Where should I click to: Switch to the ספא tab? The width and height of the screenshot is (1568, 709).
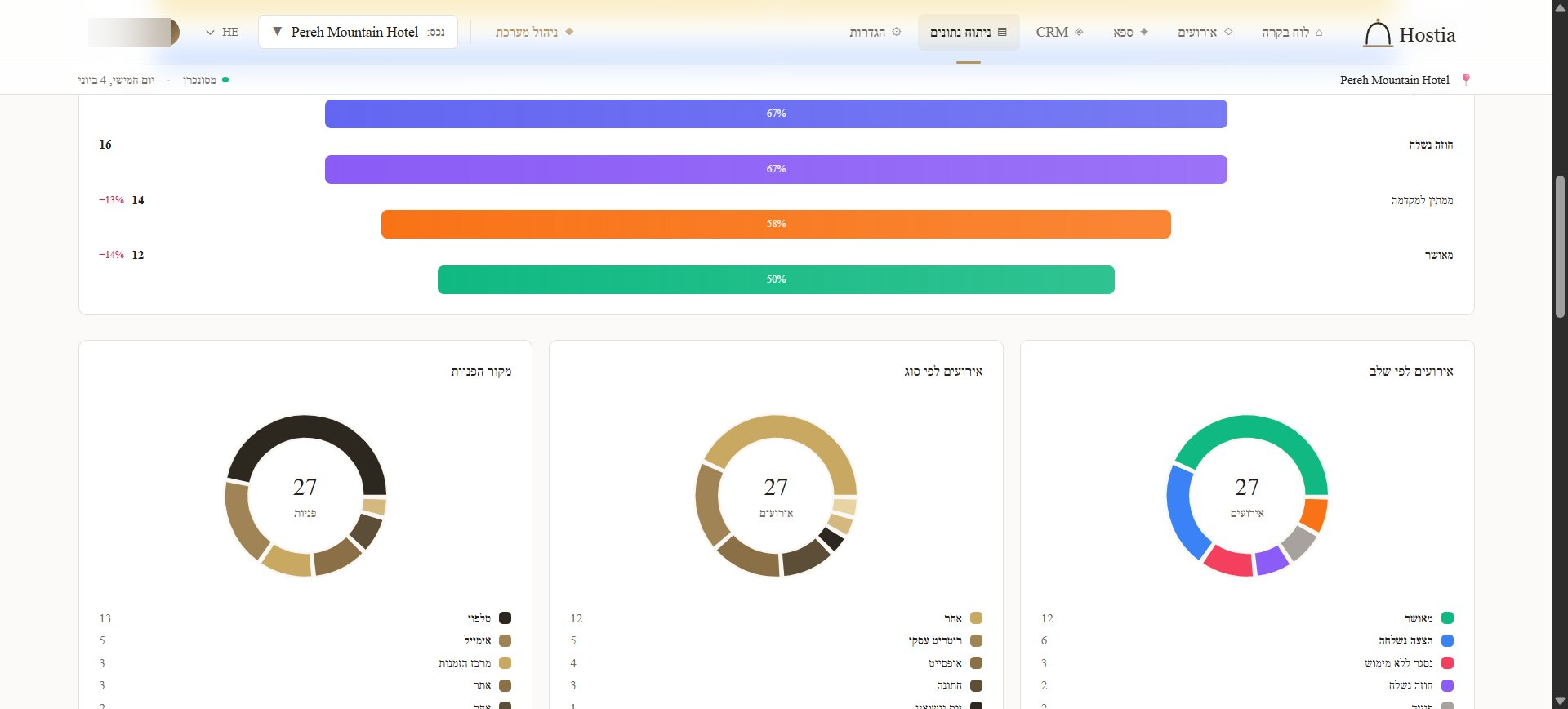click(x=1130, y=32)
